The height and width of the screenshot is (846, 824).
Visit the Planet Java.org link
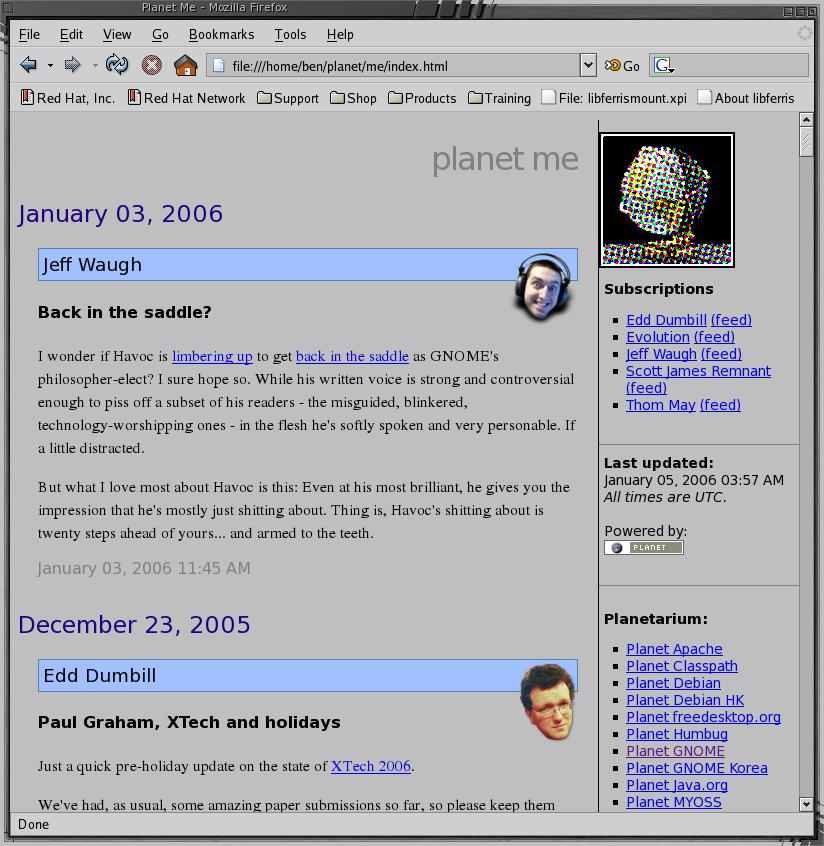(x=677, y=785)
